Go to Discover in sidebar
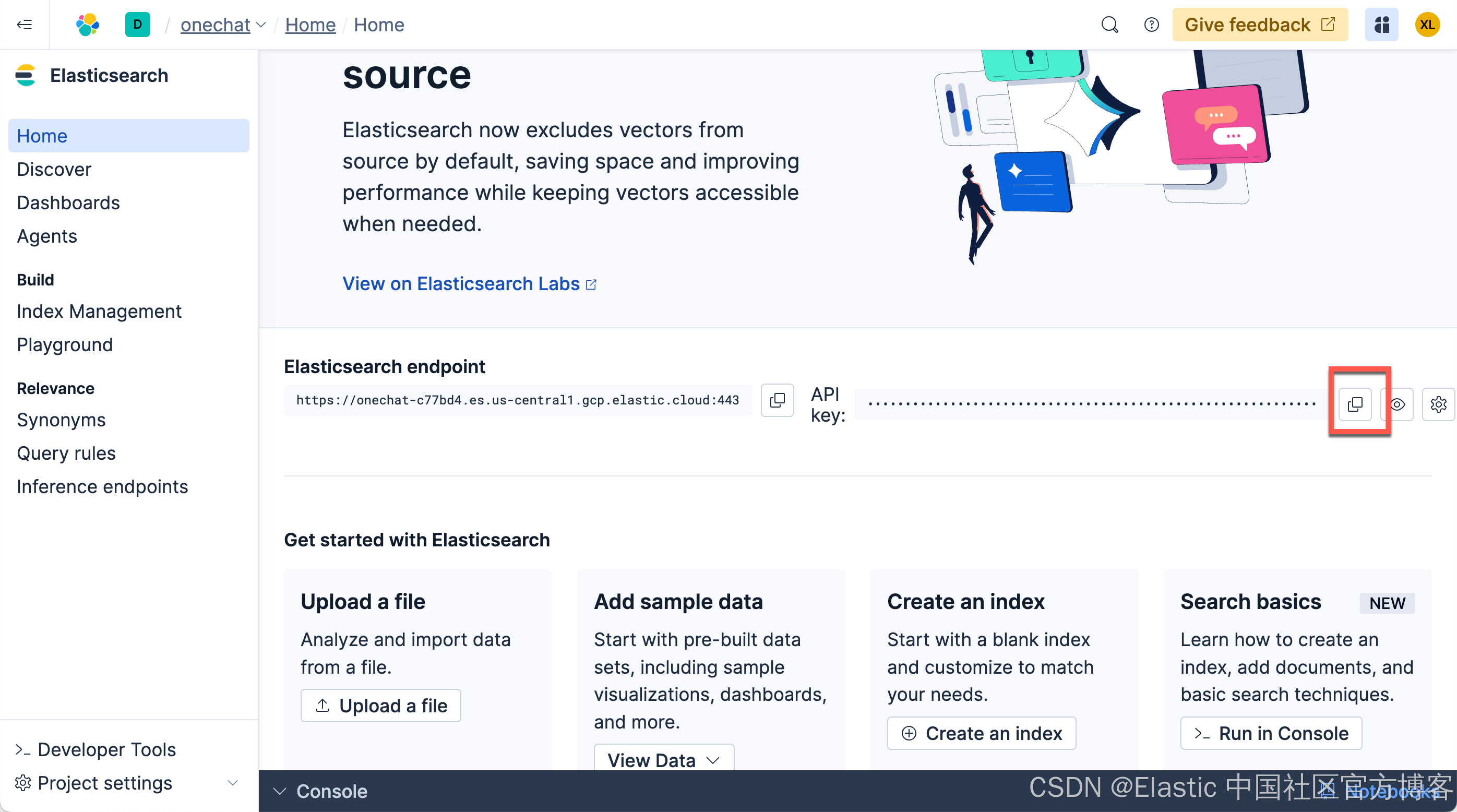This screenshot has width=1457, height=812. point(54,169)
